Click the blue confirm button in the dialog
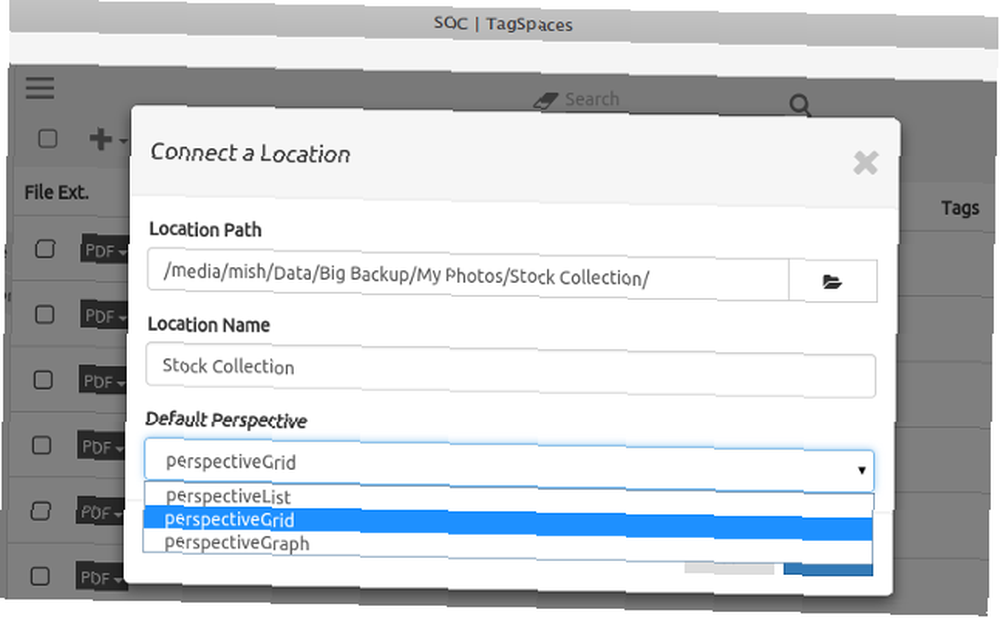The width and height of the screenshot is (1000, 618). 828,568
